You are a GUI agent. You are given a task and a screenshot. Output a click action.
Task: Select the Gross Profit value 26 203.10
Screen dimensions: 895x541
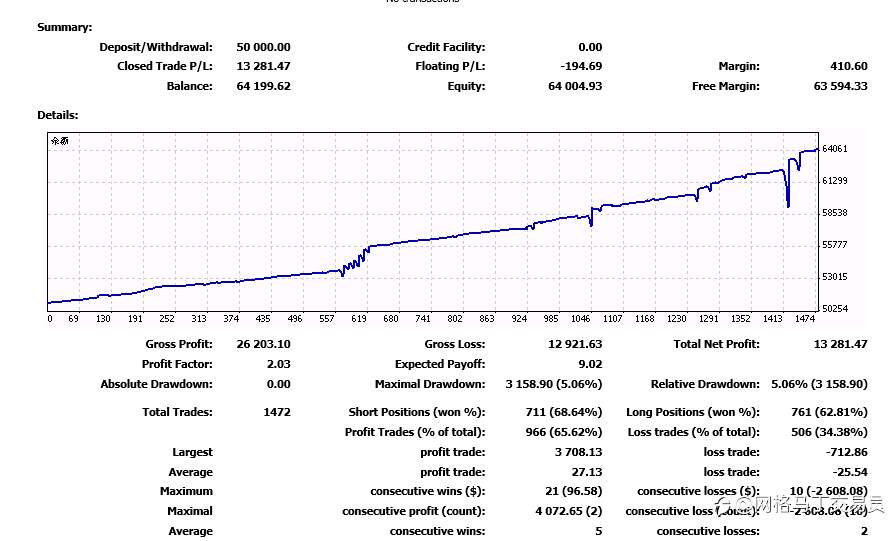[263, 344]
